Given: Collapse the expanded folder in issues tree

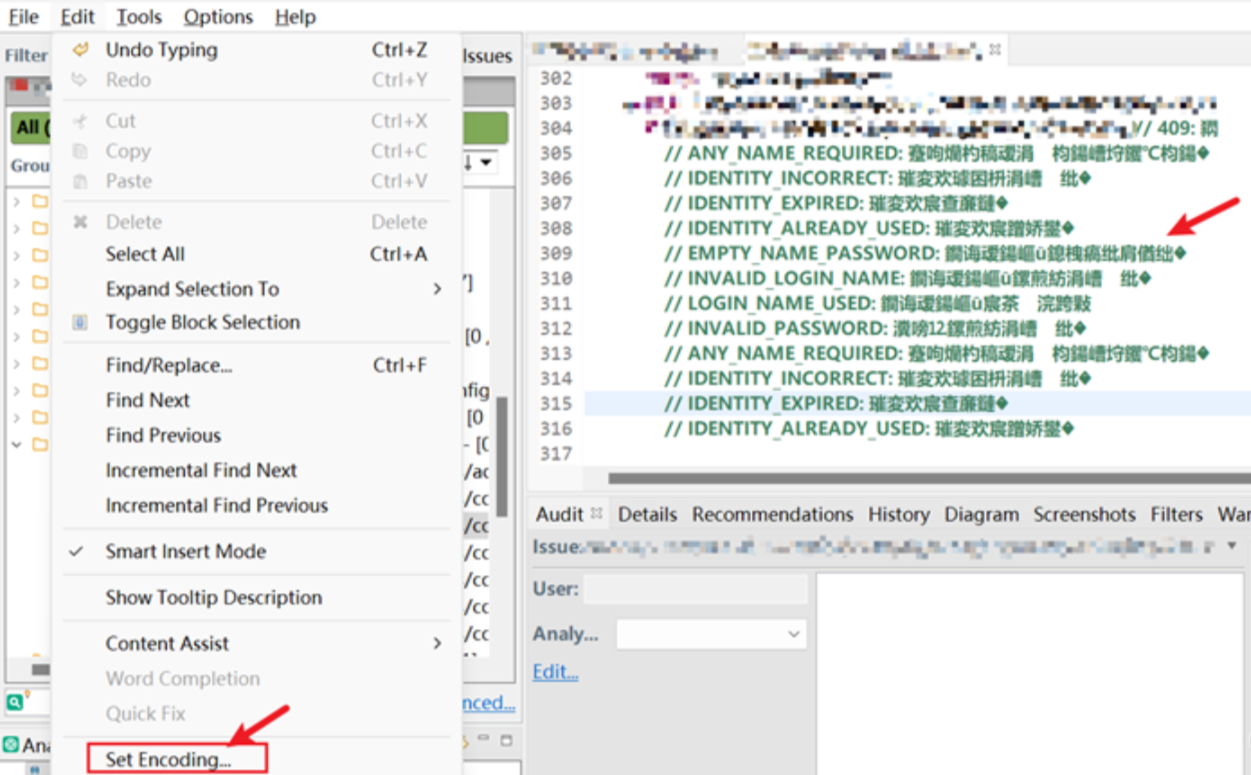Looking at the screenshot, I should pyautogui.click(x=16, y=444).
